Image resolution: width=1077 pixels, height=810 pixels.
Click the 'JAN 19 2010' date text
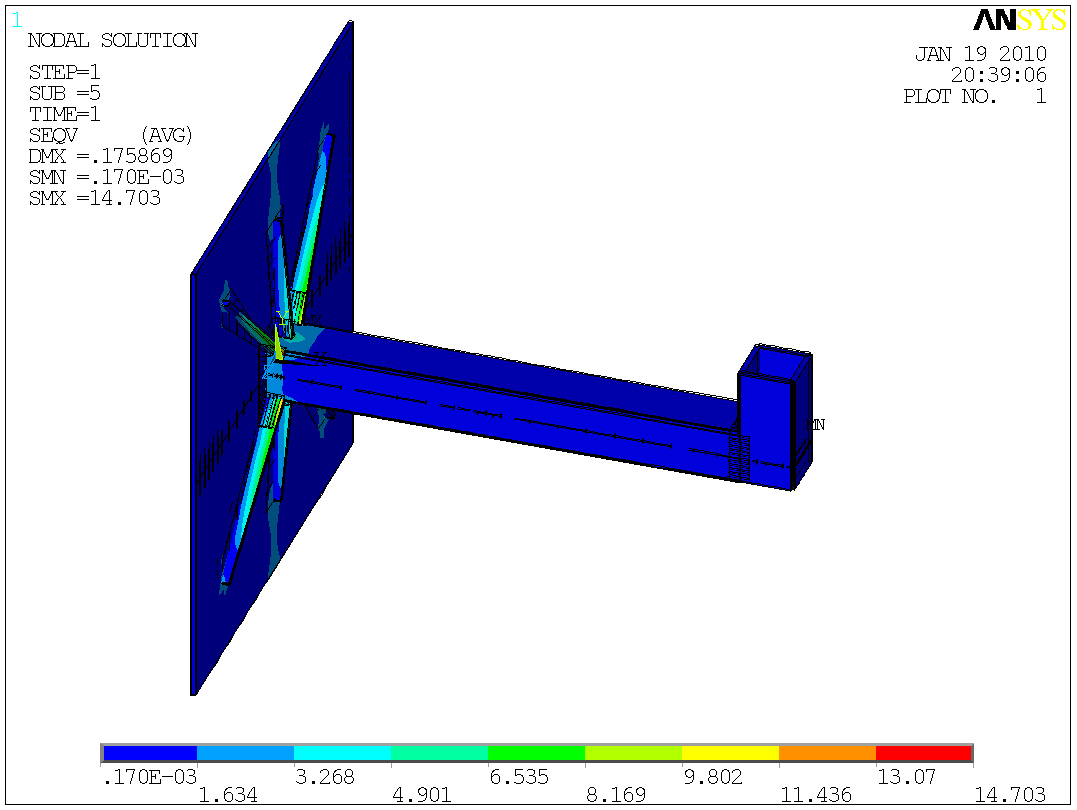981,54
